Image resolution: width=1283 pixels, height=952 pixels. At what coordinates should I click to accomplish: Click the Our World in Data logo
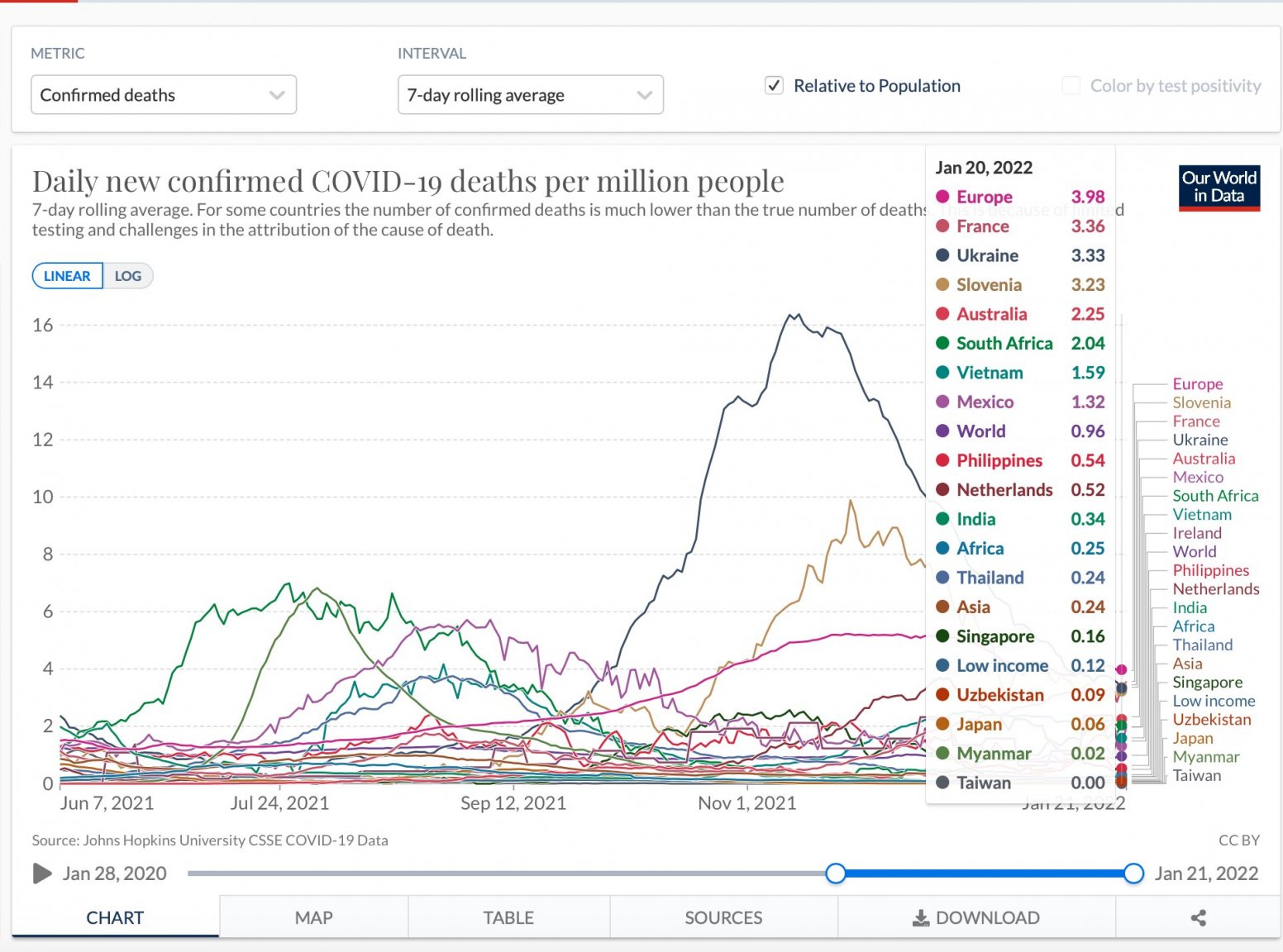tap(1219, 188)
